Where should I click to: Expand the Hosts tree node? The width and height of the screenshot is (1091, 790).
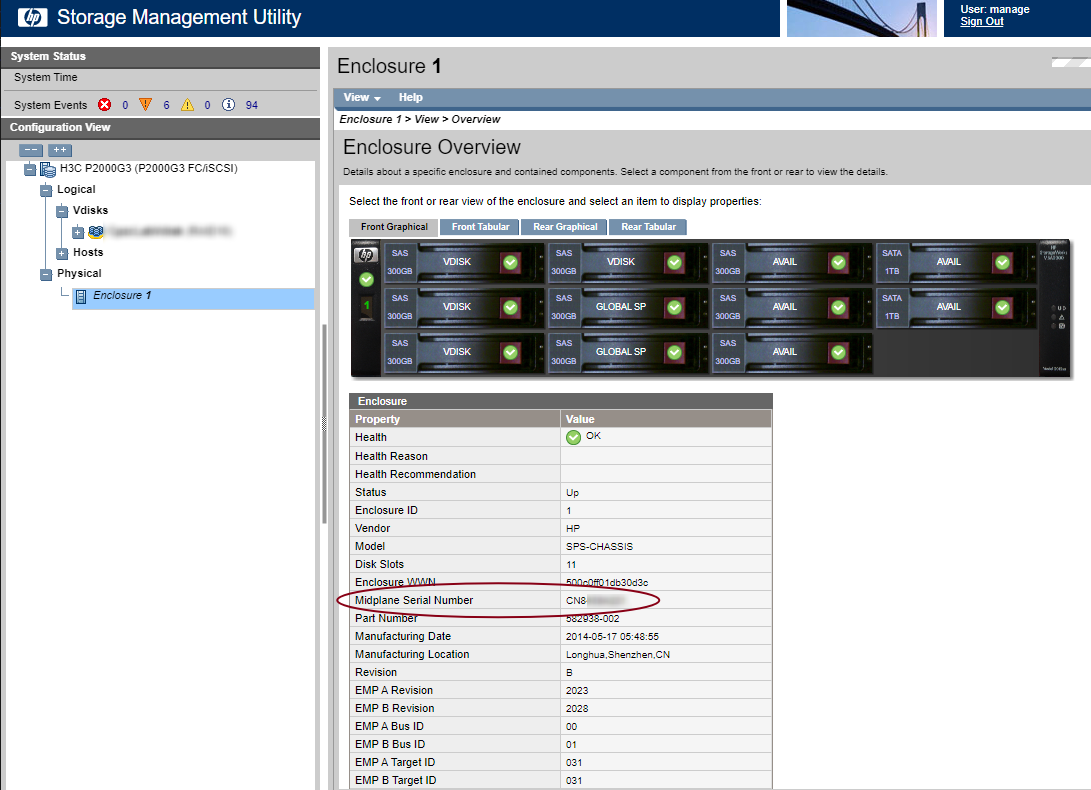[x=62, y=253]
